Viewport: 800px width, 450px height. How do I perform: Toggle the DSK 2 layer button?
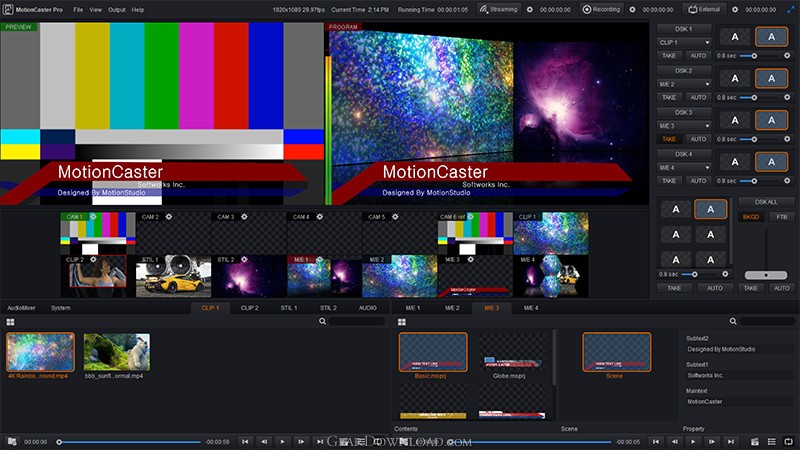pos(684,71)
